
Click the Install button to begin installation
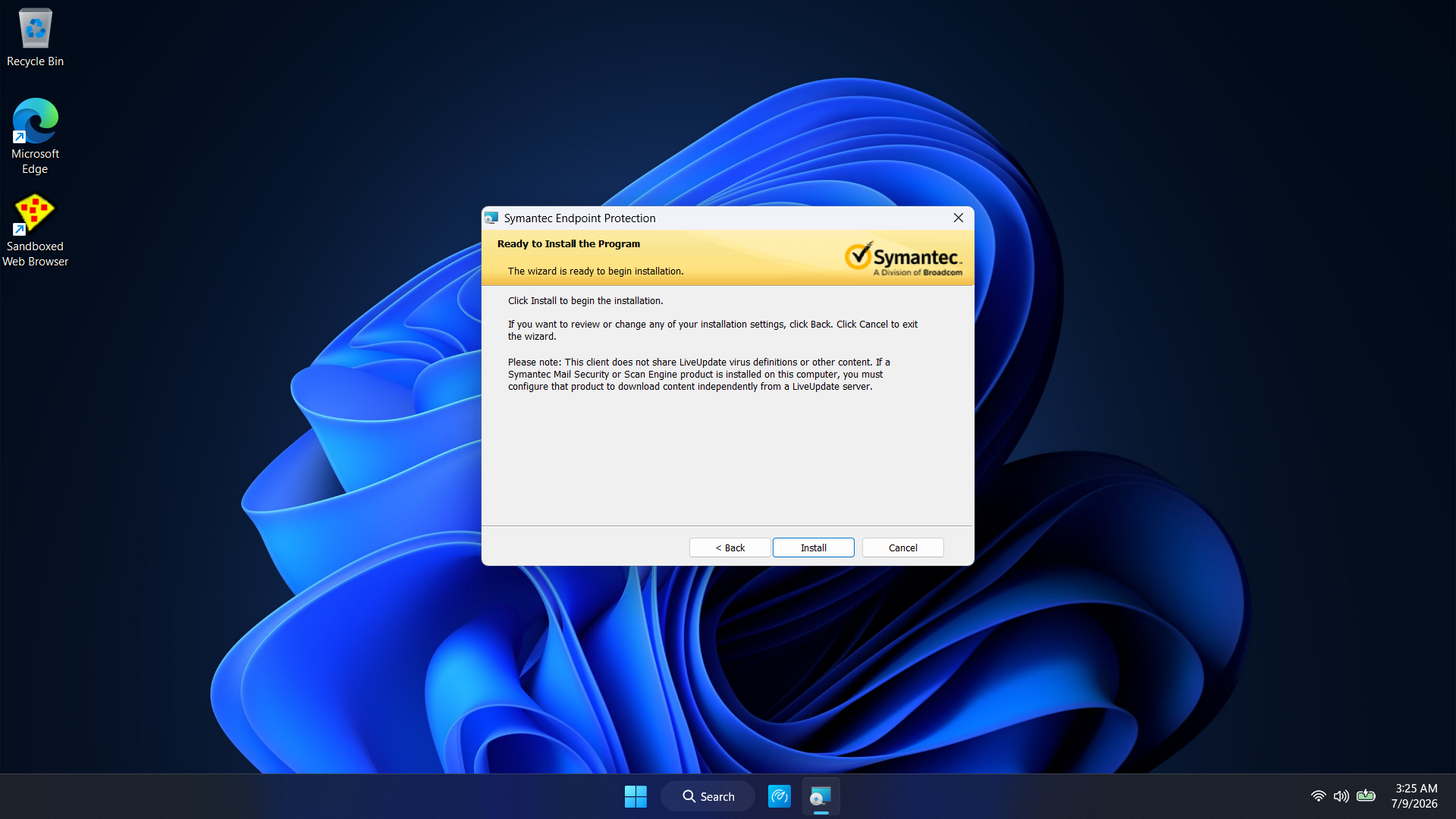813,548
